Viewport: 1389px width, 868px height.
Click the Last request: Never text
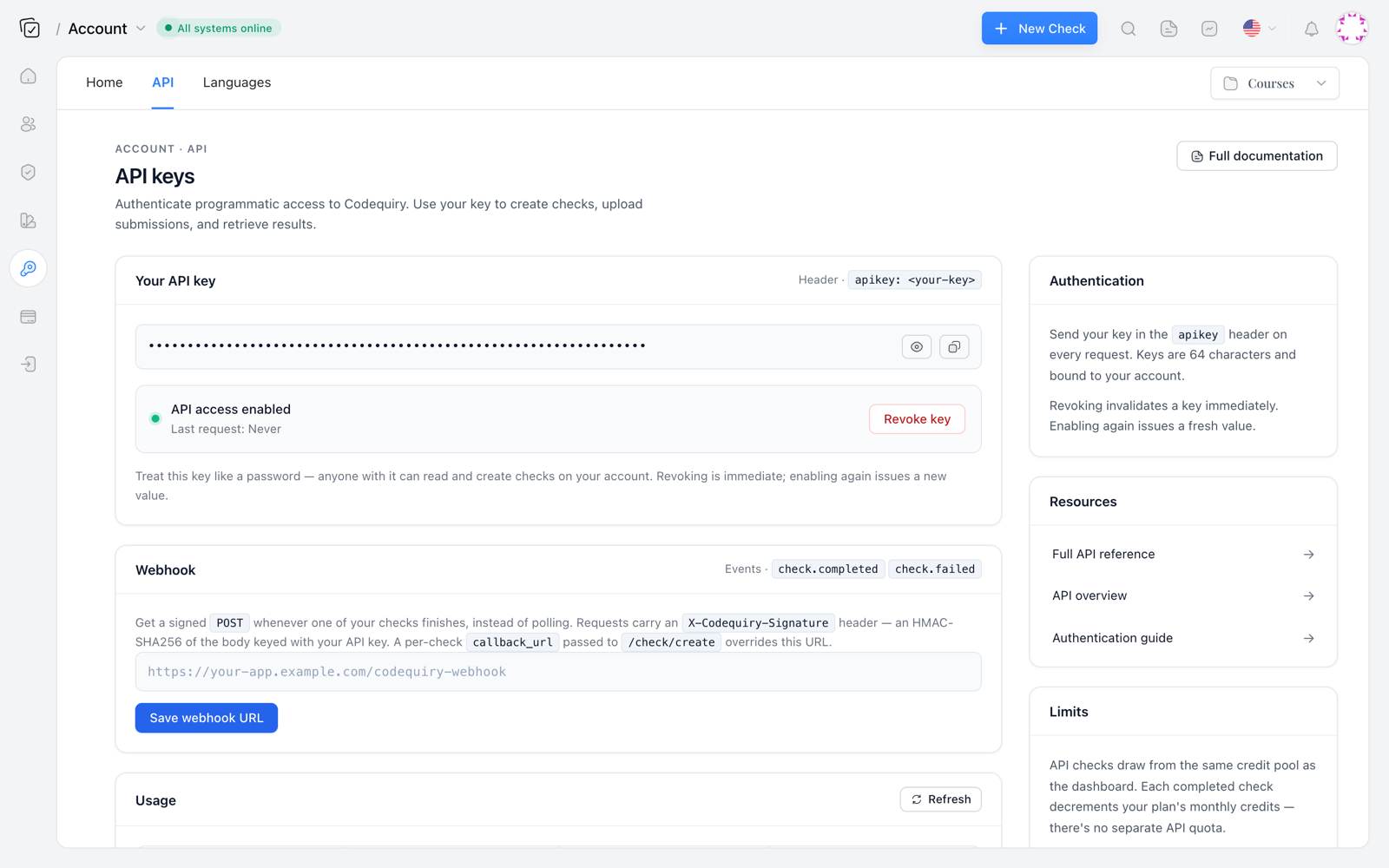(226, 430)
